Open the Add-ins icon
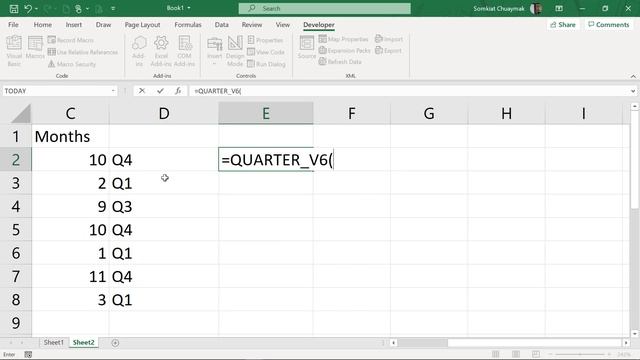The height and width of the screenshot is (360, 640). point(139,51)
